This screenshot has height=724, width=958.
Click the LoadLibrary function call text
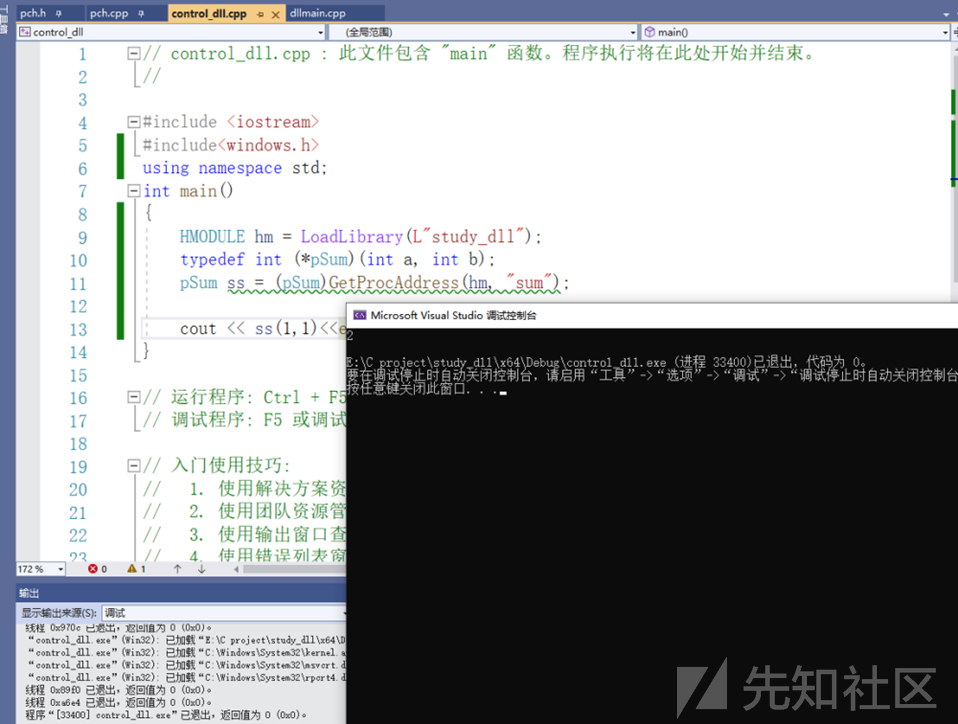click(x=351, y=236)
